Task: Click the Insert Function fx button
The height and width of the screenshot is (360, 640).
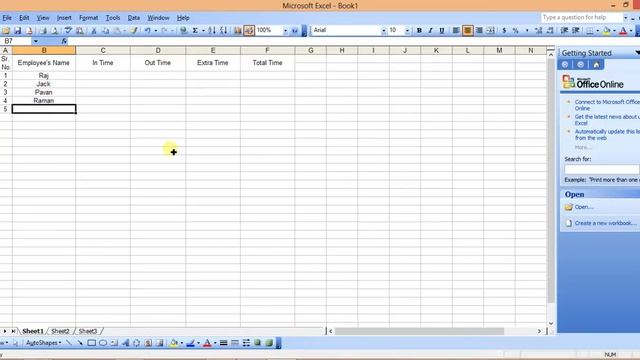Action: point(64,41)
